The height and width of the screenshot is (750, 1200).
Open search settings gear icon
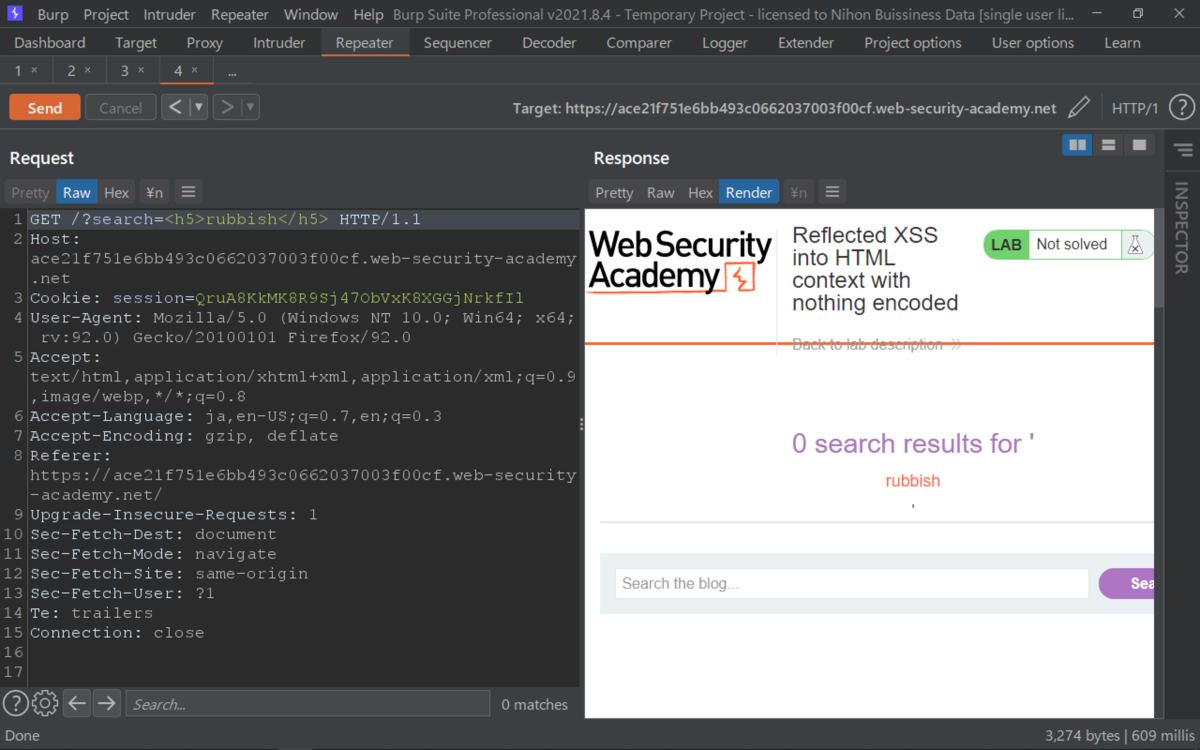(45, 704)
